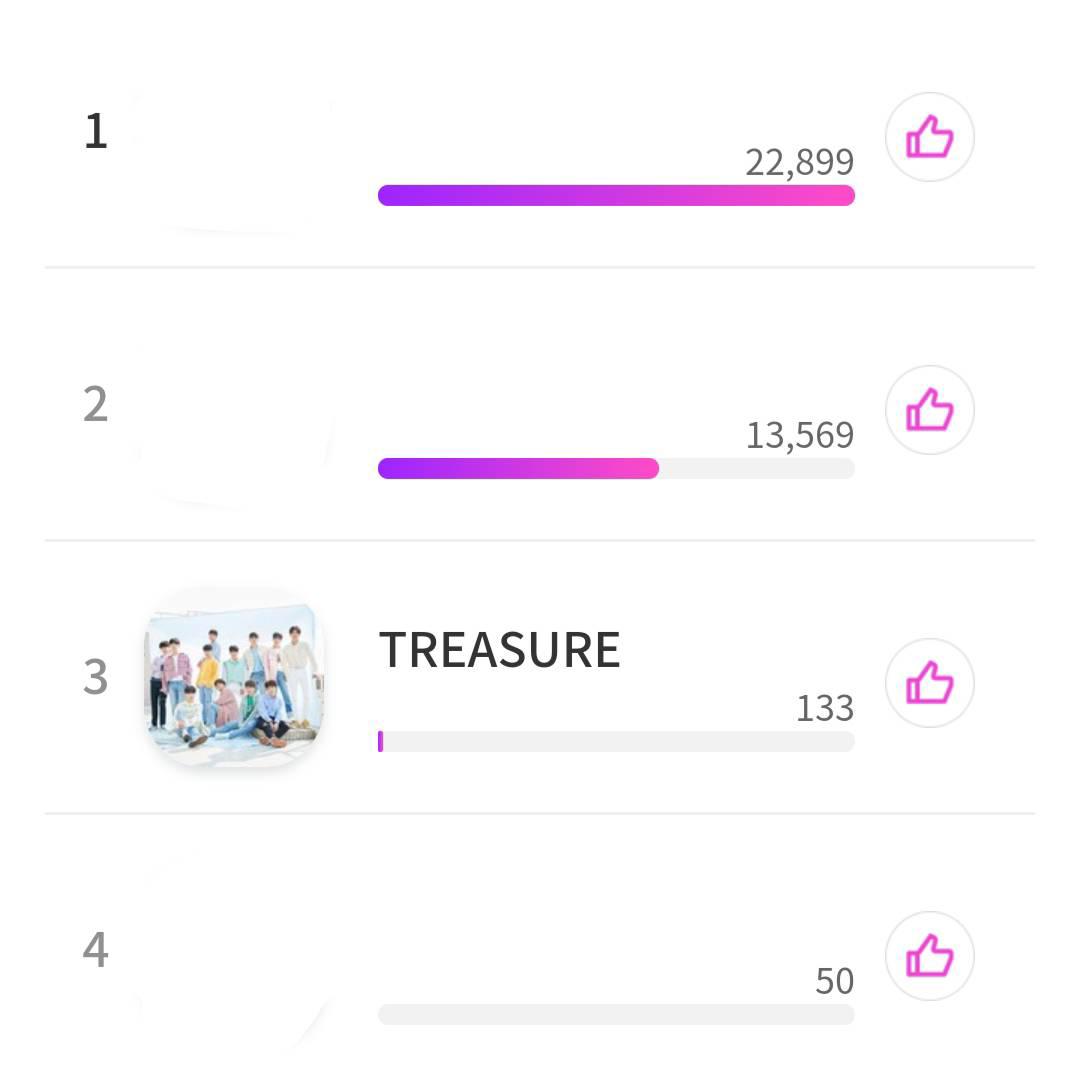Click the rank number 4
Screen dimensions: 1080x1080
[95, 950]
